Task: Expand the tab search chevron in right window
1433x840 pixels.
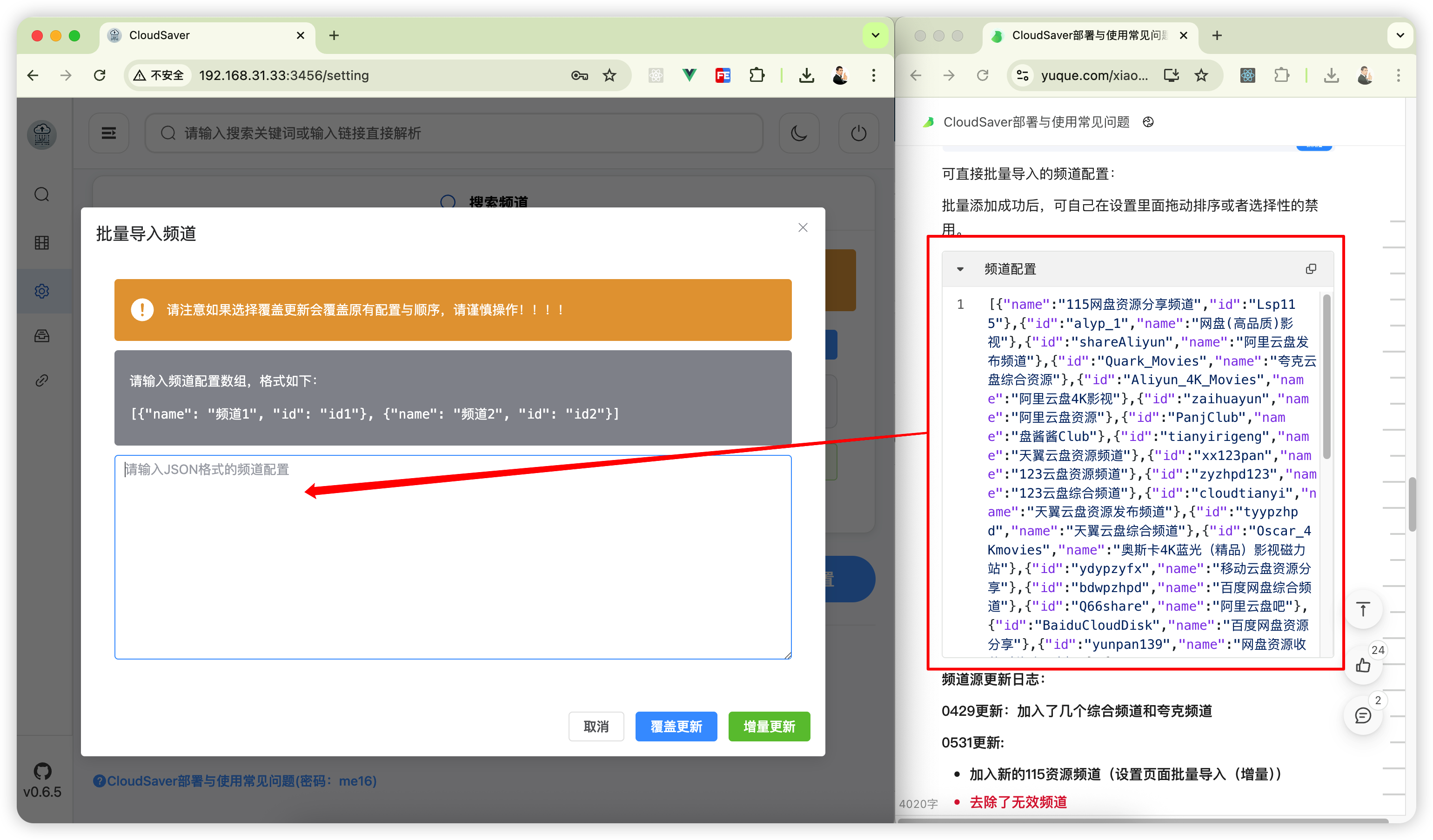Action: coord(1400,35)
